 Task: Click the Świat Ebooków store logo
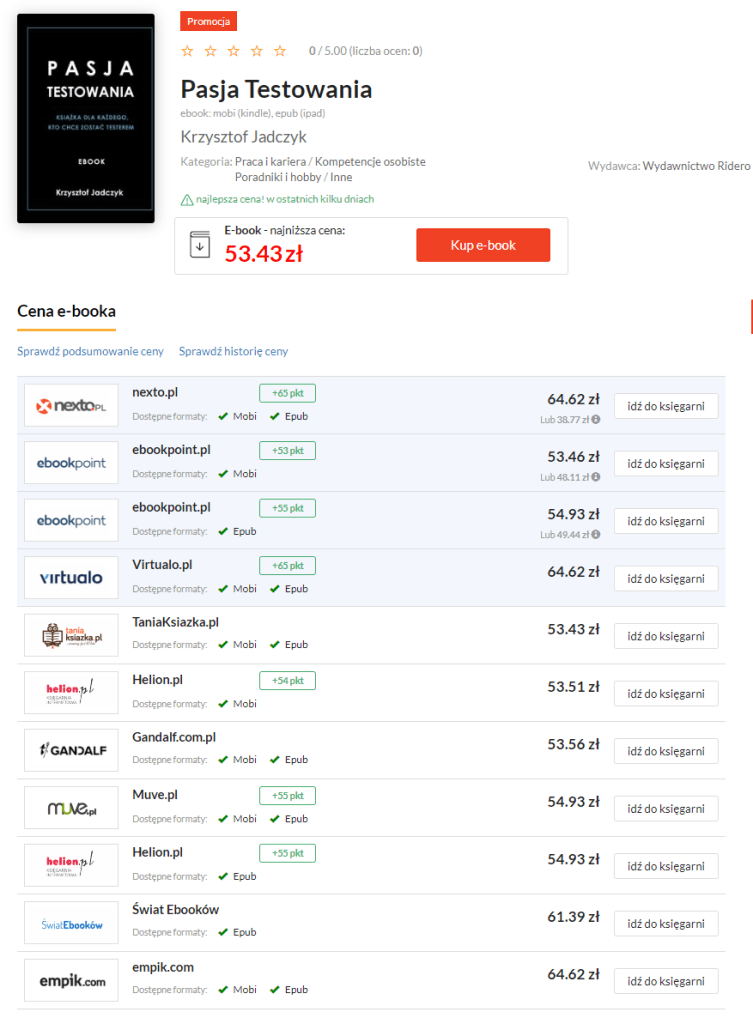pos(71,923)
